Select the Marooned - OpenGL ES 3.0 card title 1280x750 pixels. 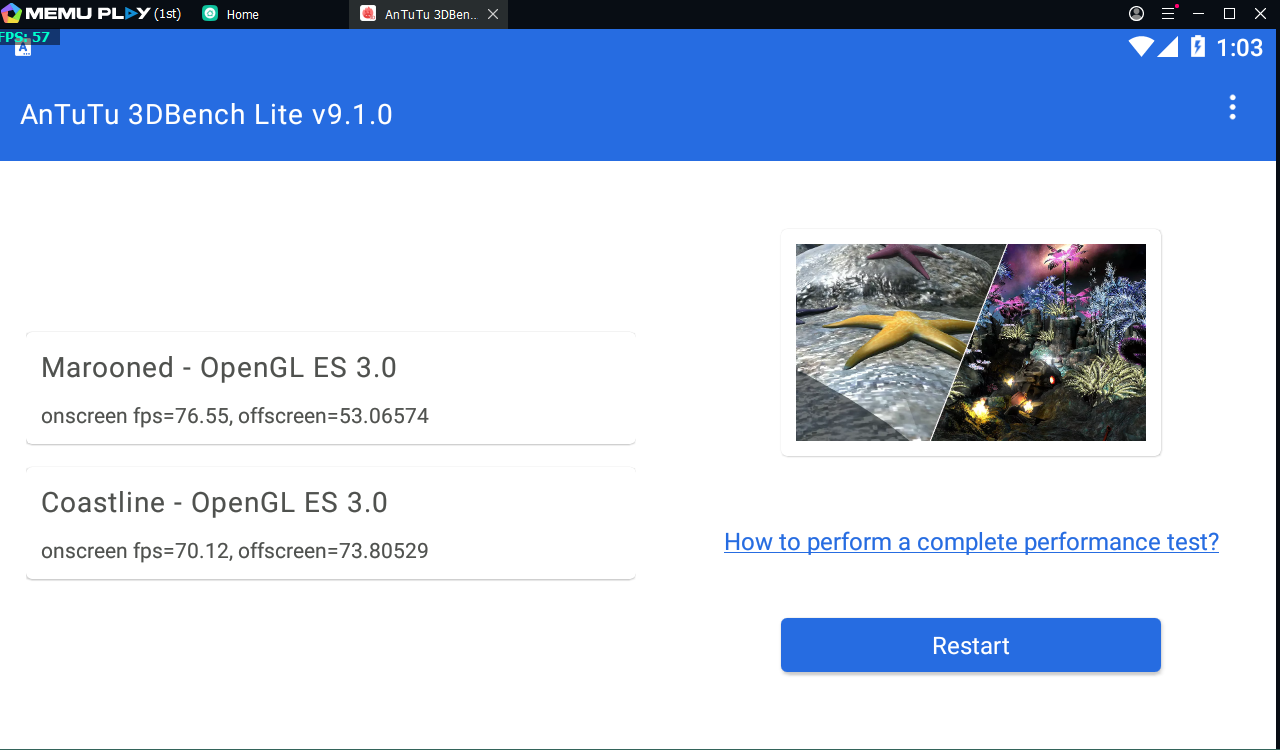[x=219, y=368]
